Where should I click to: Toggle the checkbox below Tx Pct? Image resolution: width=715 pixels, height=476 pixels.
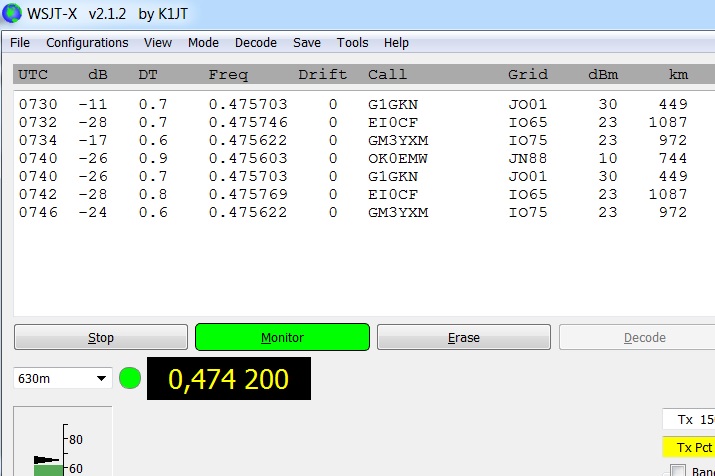point(677,471)
